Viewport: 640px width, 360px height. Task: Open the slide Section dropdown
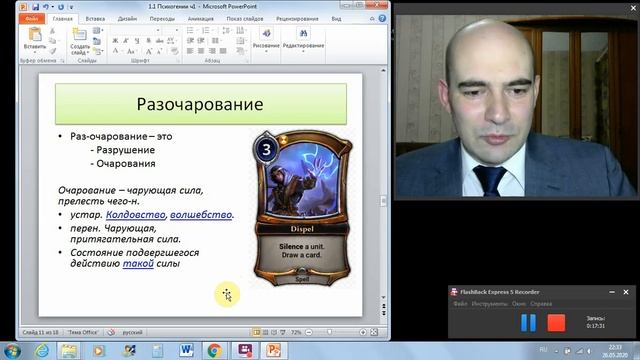pos(98,51)
